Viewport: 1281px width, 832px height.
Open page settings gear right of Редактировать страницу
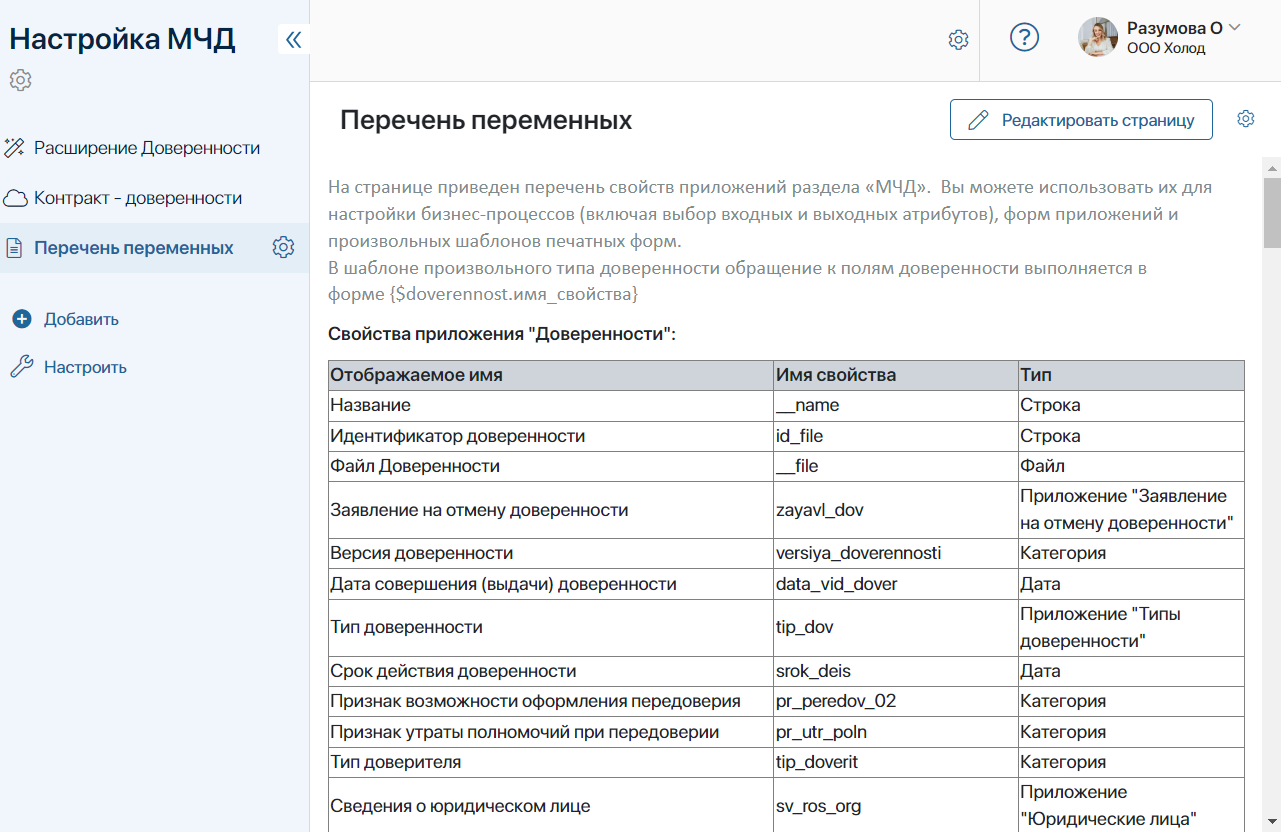click(1245, 119)
